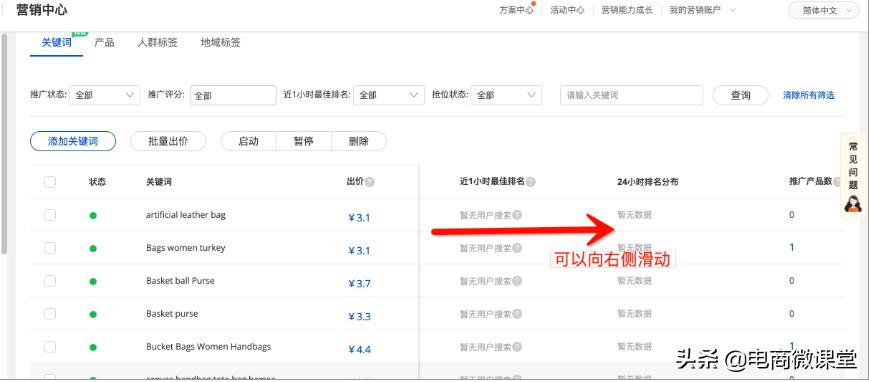
Task: Click the 启动 button
Action: pos(248,141)
